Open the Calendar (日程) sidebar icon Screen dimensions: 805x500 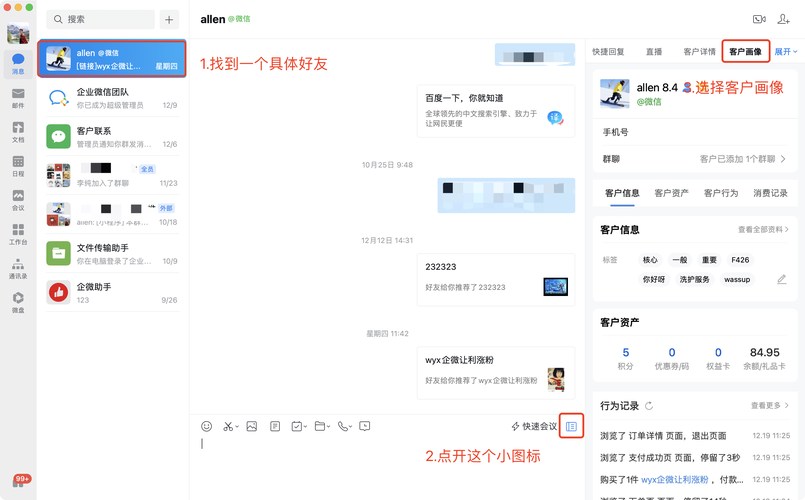click(x=18, y=166)
